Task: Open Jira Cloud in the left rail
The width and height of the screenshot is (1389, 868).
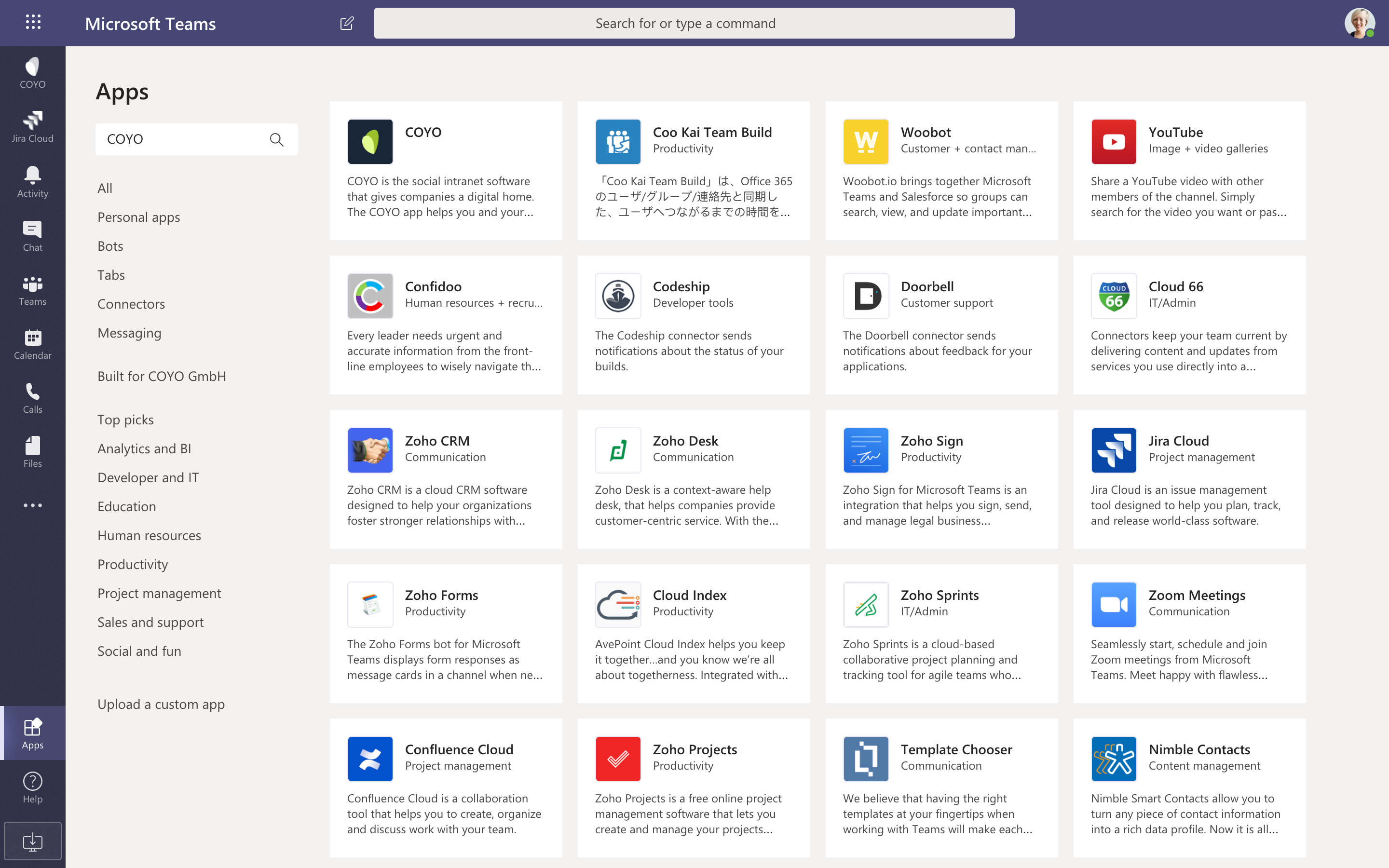Action: coord(33,127)
